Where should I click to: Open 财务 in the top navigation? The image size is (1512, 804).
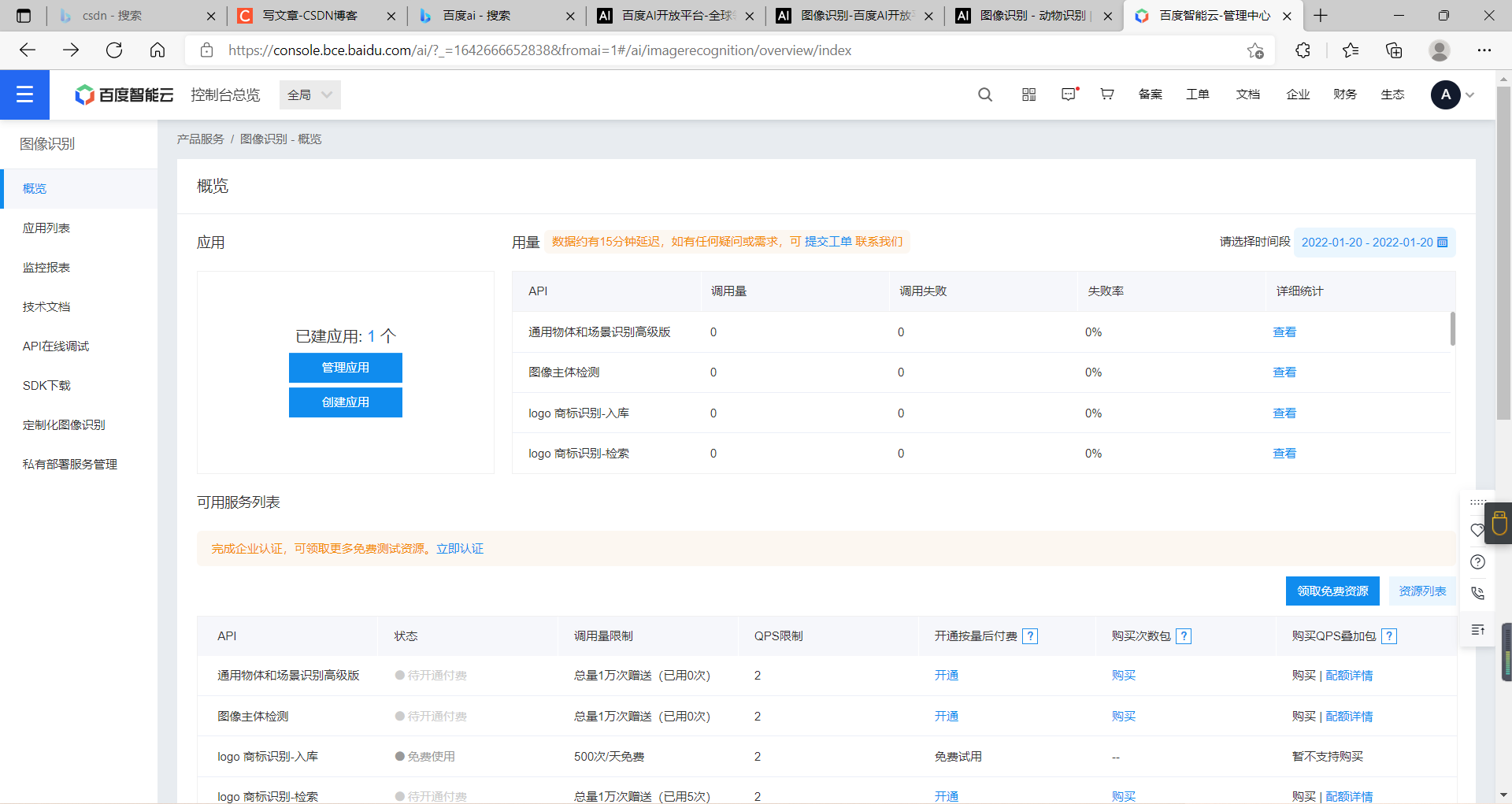[x=1345, y=94]
